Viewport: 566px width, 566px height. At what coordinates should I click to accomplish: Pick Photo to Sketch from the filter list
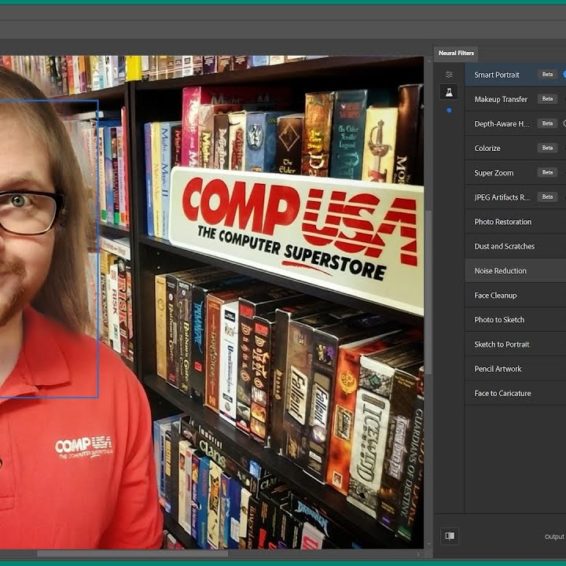click(515, 320)
